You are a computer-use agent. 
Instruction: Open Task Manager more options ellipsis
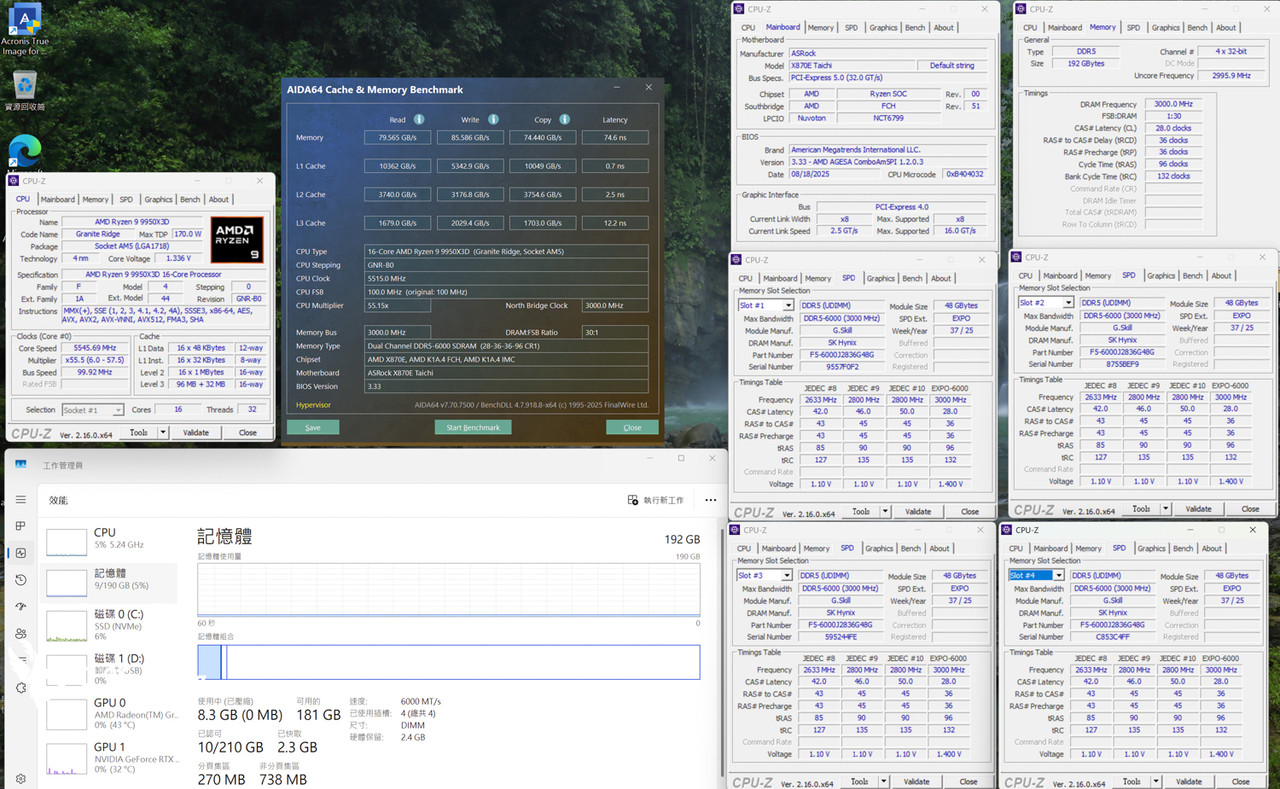(x=710, y=500)
